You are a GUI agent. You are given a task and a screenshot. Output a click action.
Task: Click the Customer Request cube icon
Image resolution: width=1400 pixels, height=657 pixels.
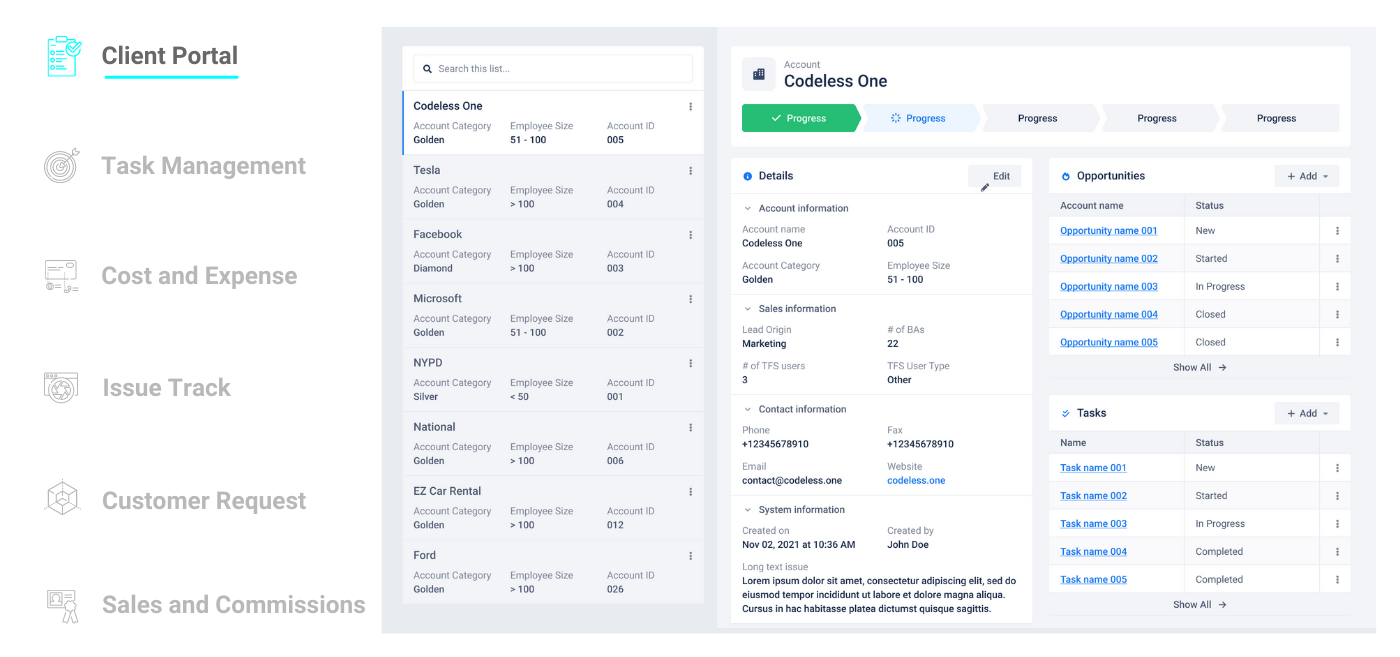(62, 498)
